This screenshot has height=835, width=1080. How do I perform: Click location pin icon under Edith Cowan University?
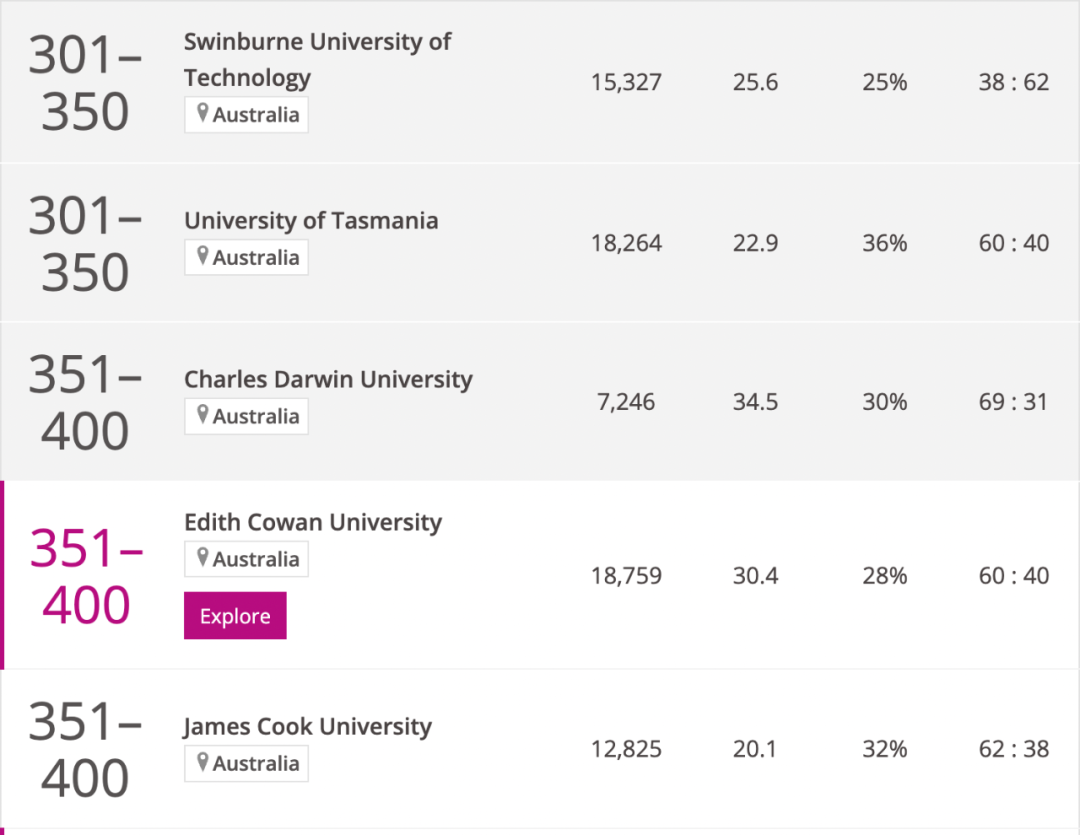(x=203, y=559)
